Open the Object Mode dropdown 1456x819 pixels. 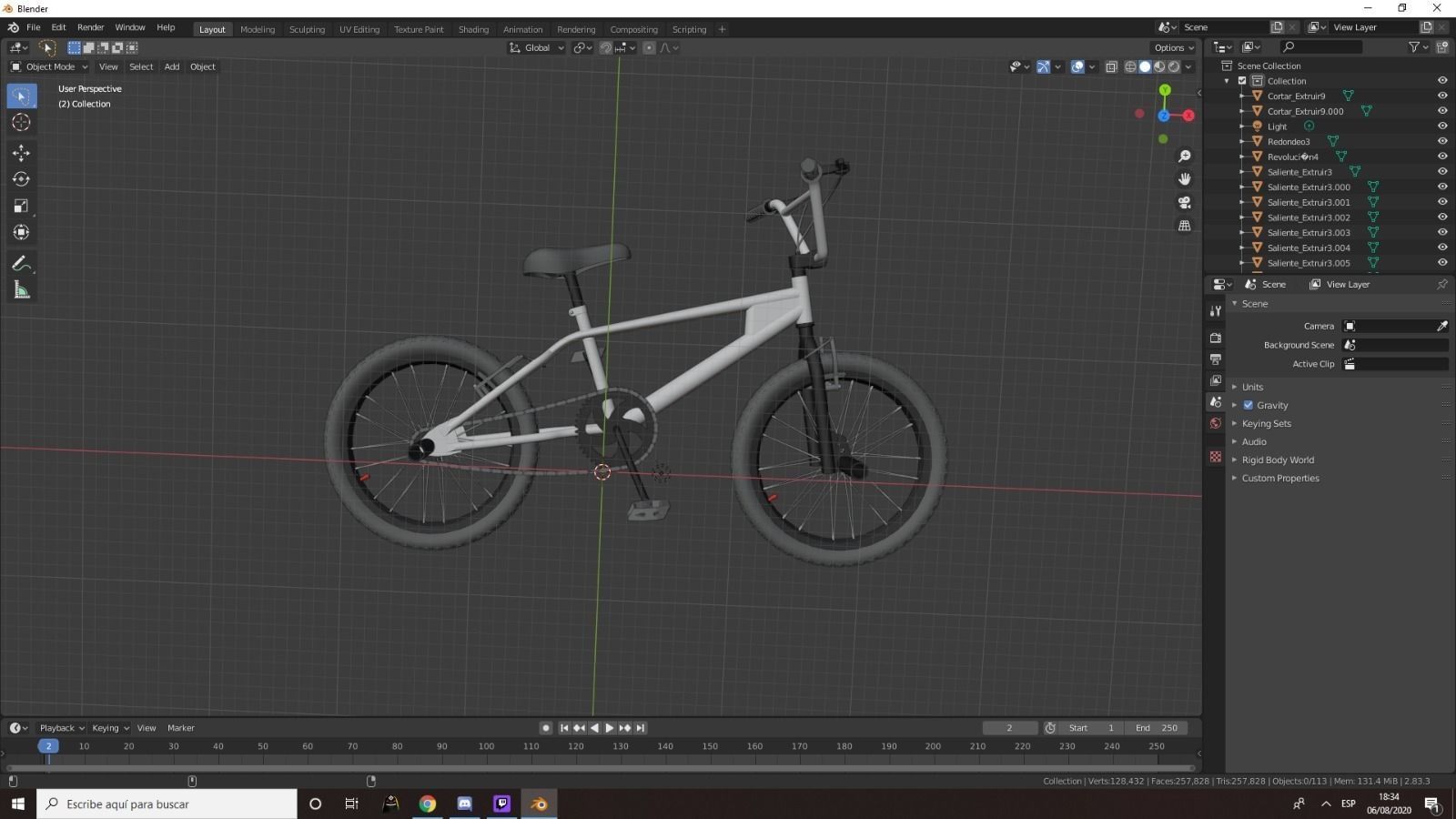point(49,66)
